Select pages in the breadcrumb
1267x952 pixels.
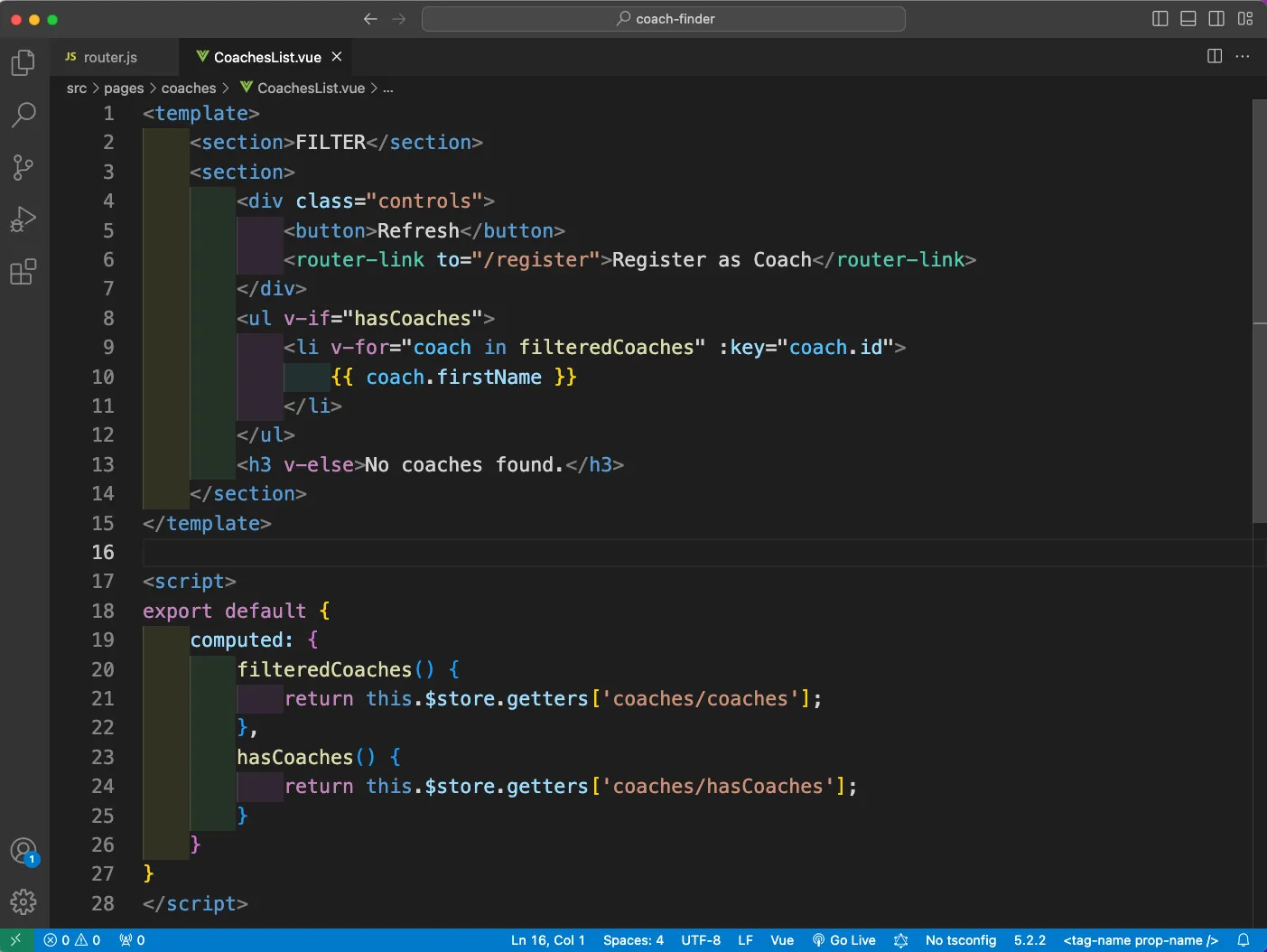tap(124, 88)
